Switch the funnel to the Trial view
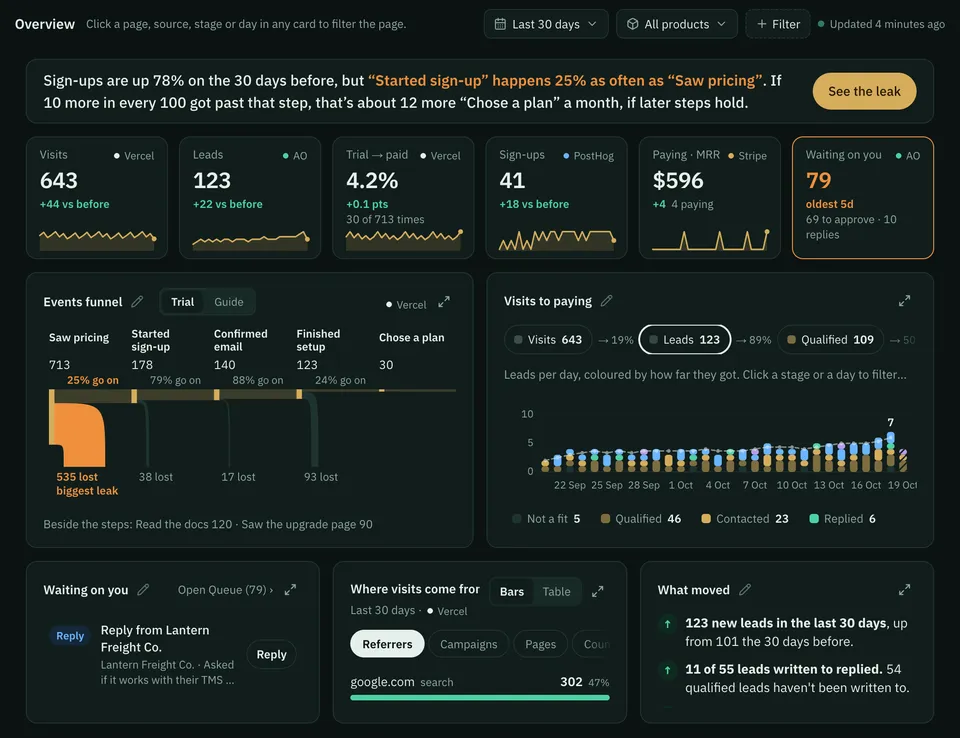The image size is (960, 738). pos(182,301)
